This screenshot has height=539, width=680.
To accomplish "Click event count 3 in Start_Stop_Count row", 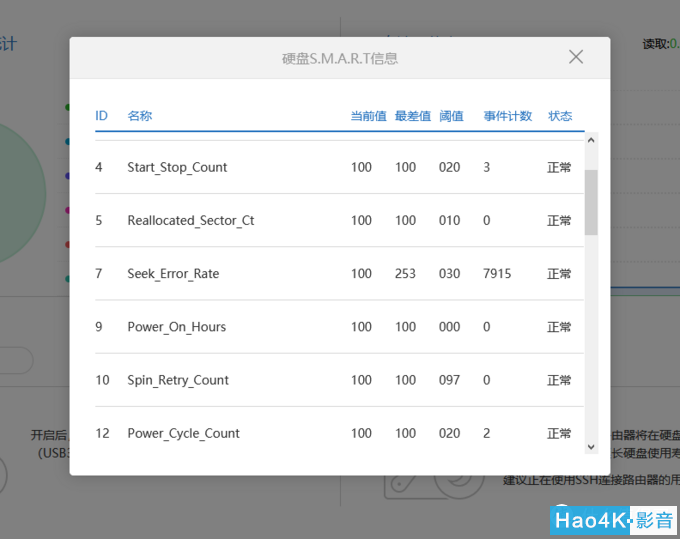I will 487,167.
